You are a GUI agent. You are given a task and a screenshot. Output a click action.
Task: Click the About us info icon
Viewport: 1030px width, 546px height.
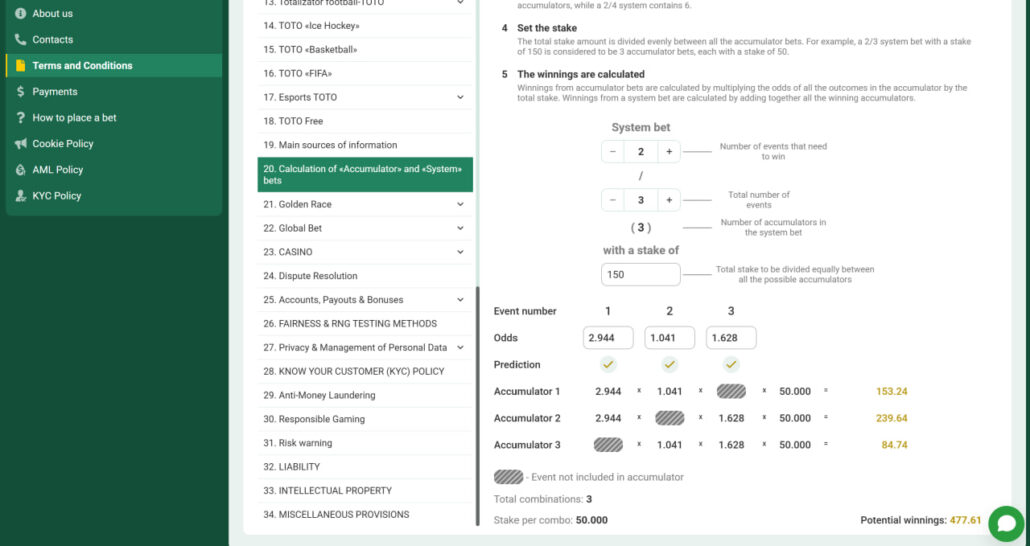(x=20, y=13)
